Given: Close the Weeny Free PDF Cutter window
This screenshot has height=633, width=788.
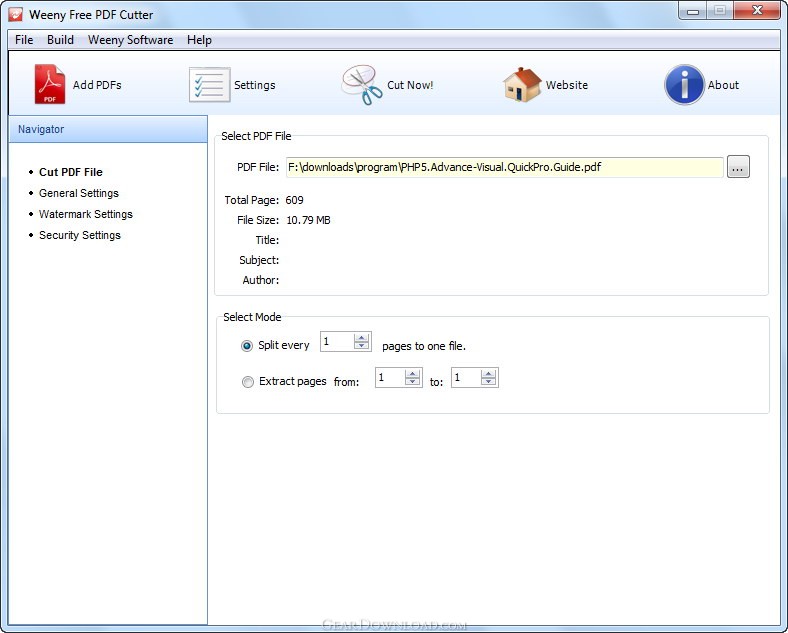Looking at the screenshot, I should 757,10.
